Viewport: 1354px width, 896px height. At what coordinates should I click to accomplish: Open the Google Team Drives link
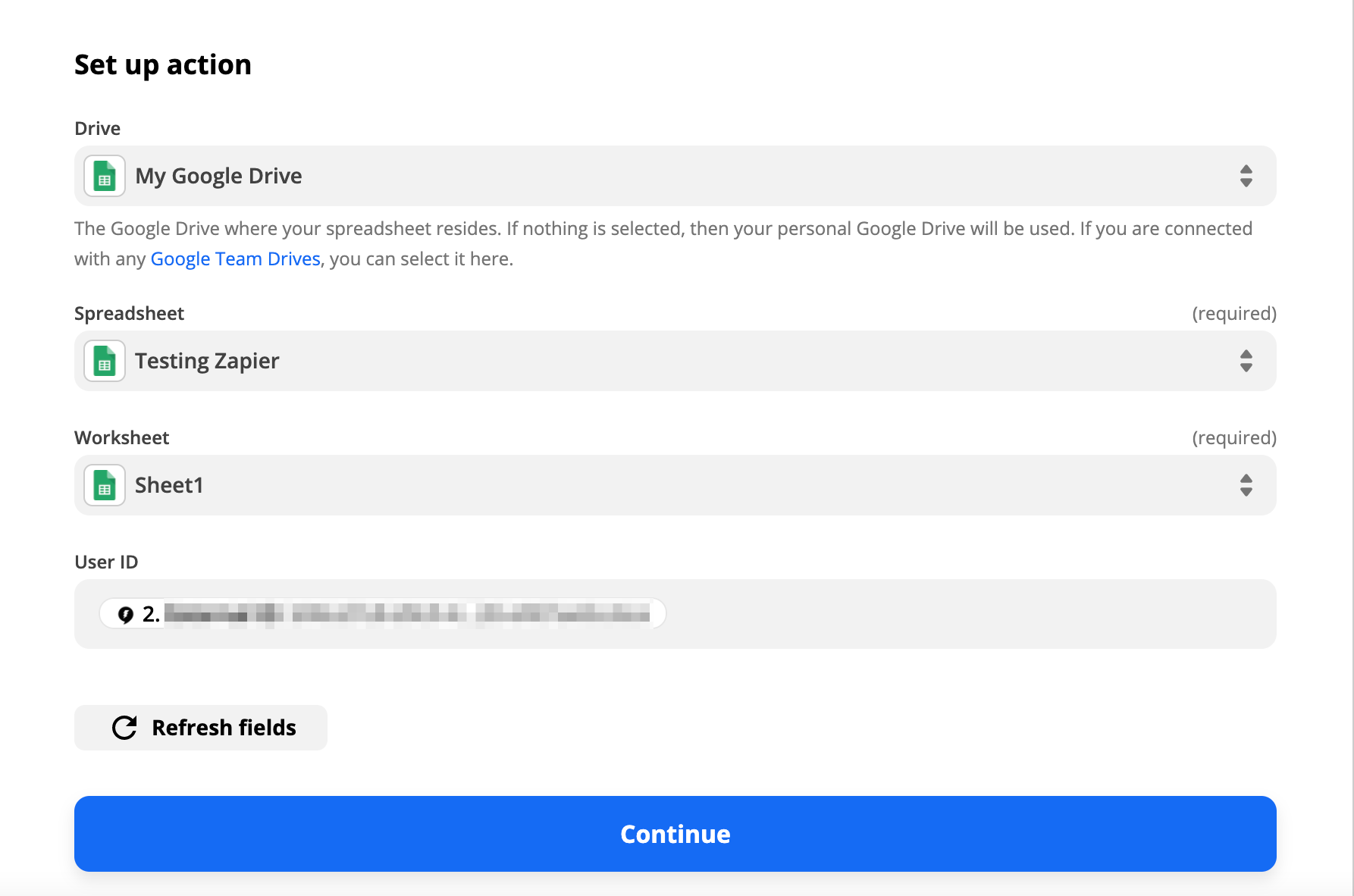pos(236,259)
